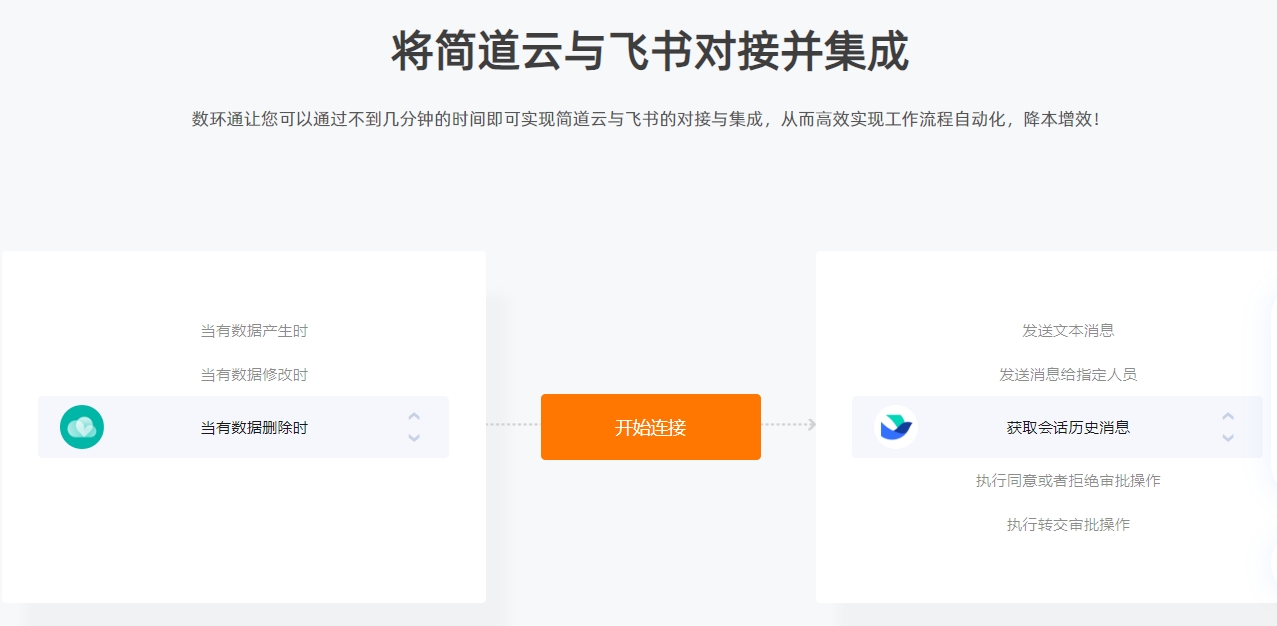1277x626 pixels.
Task: Select the 当有数据修改时 trigger option
Action: pos(254,375)
